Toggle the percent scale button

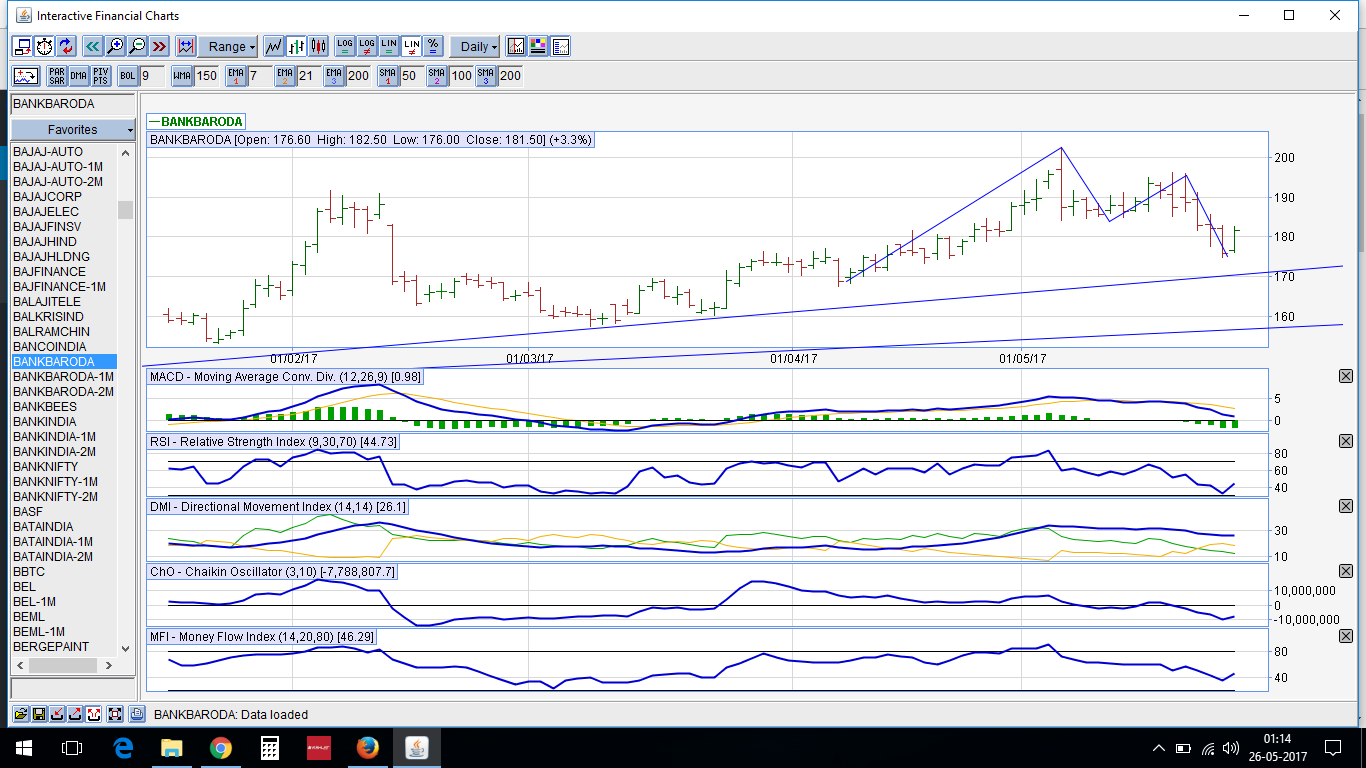(x=433, y=46)
